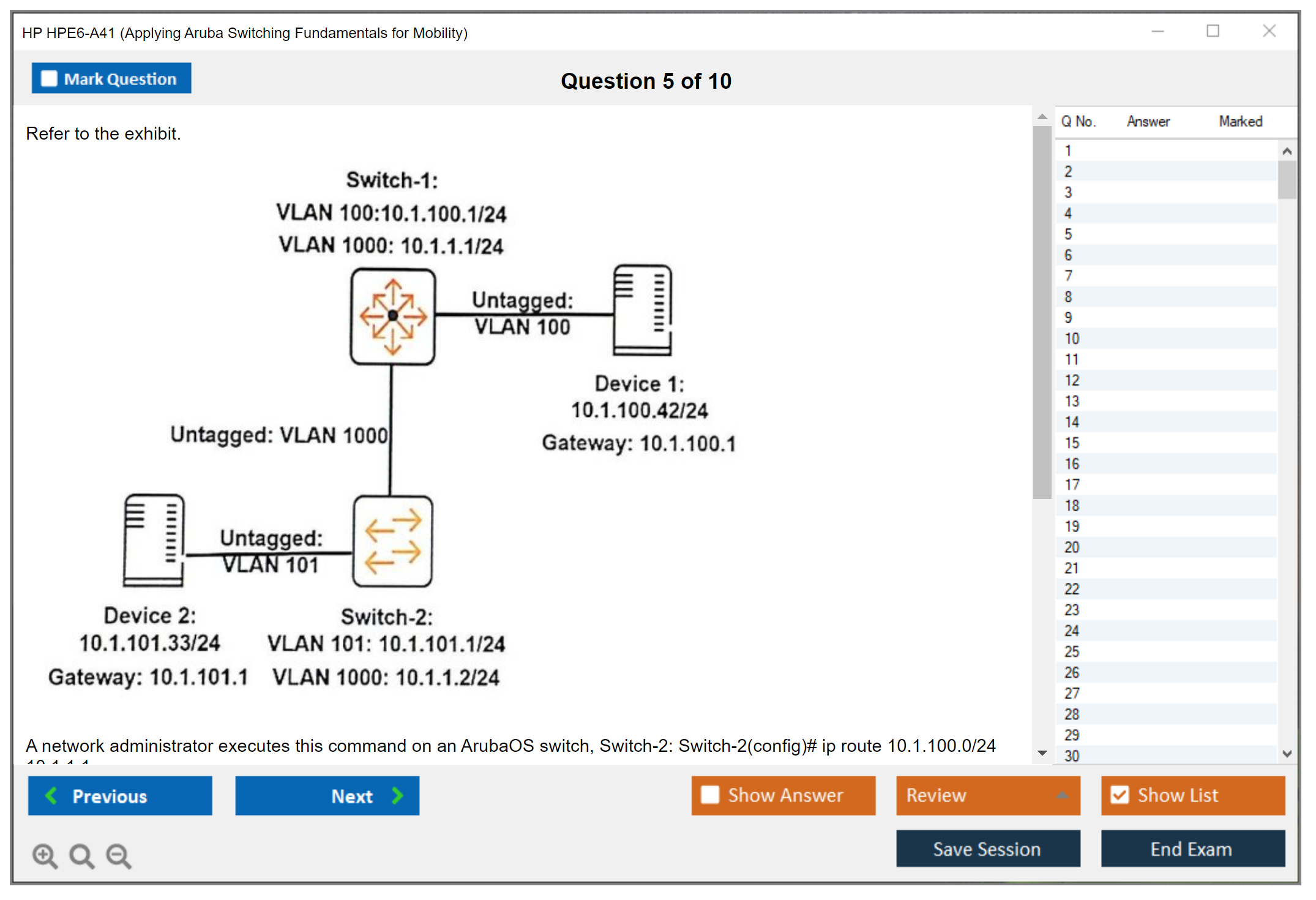
Task: Select question 10 in the list
Action: point(1072,339)
